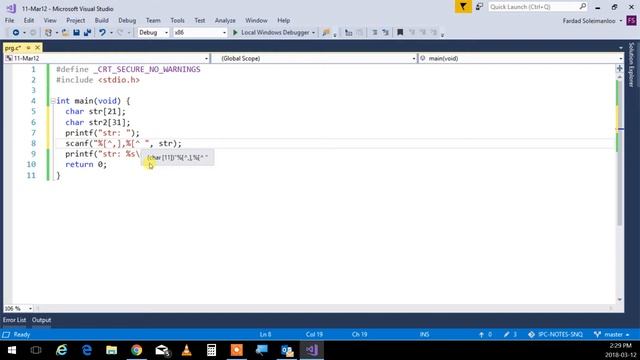This screenshot has height=360, width=640.
Task: Click the split editor handle above the scrollbar
Action: 620,68
